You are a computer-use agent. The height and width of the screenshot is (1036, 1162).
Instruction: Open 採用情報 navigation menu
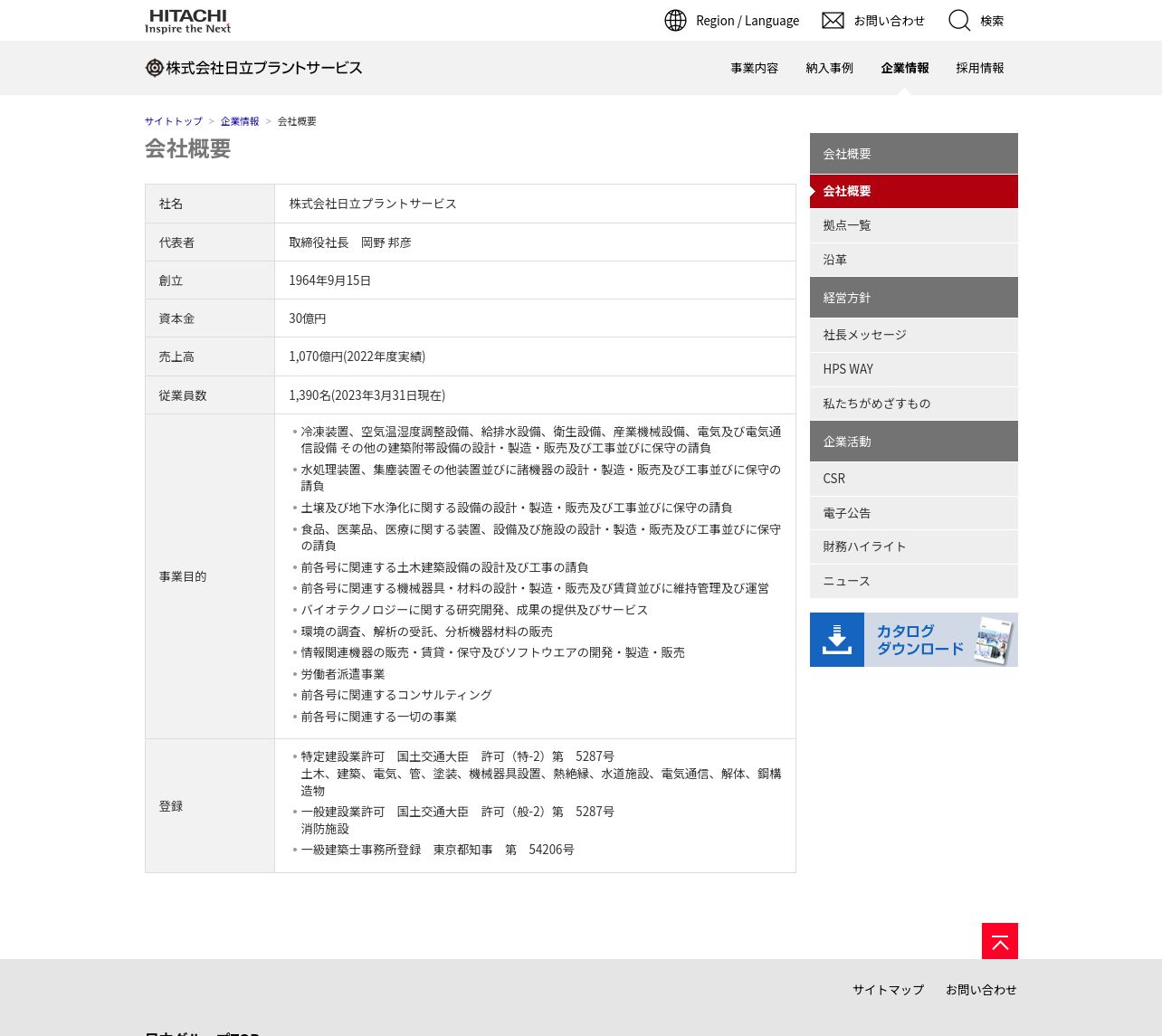pos(980,68)
